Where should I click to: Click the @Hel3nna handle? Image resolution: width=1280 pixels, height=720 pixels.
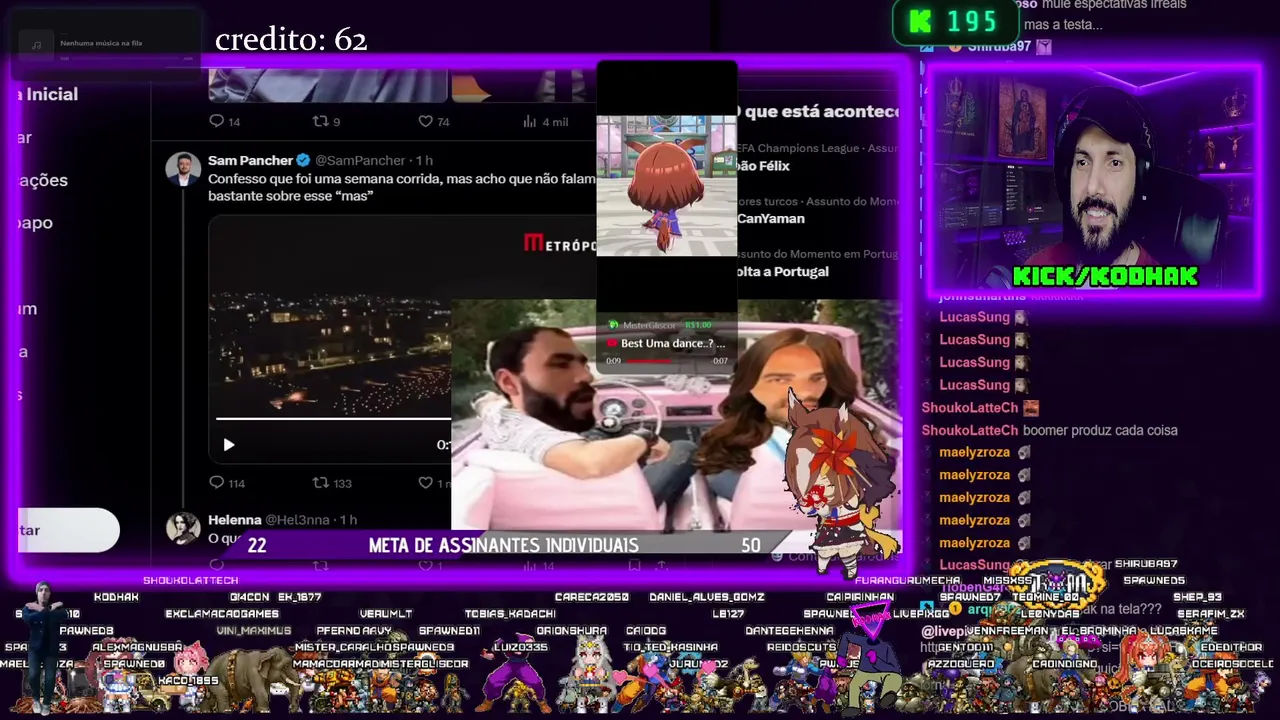tap(300, 520)
